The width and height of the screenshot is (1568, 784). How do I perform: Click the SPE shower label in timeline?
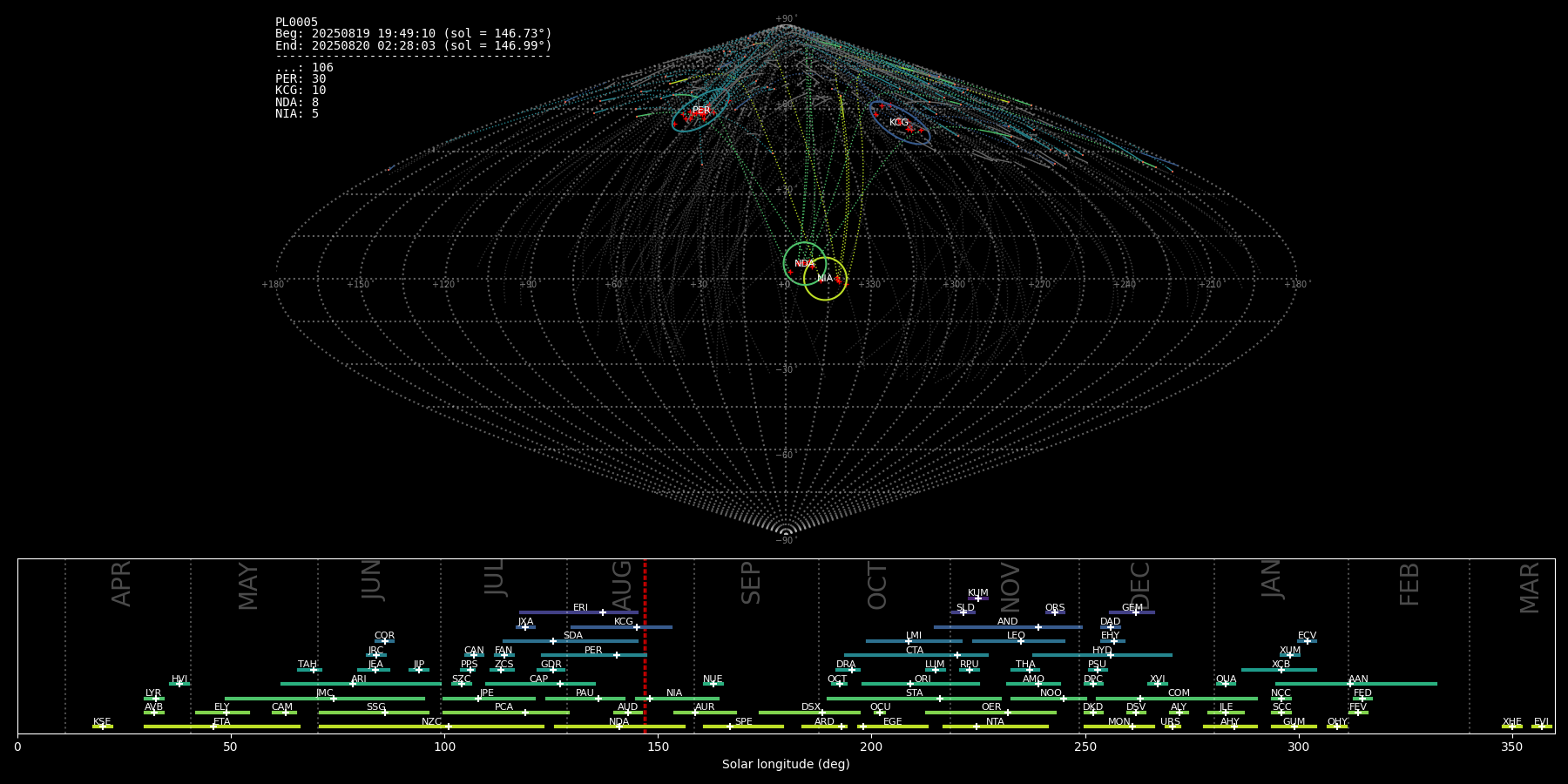coord(743,722)
